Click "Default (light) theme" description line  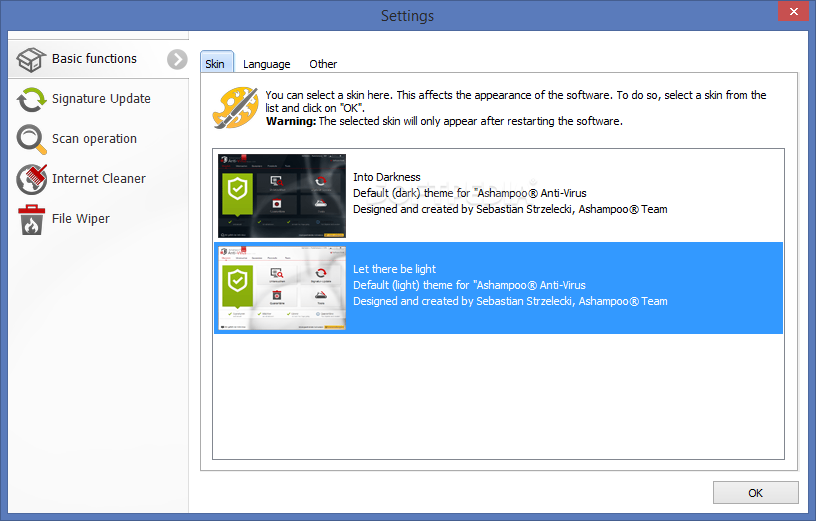[469, 285]
